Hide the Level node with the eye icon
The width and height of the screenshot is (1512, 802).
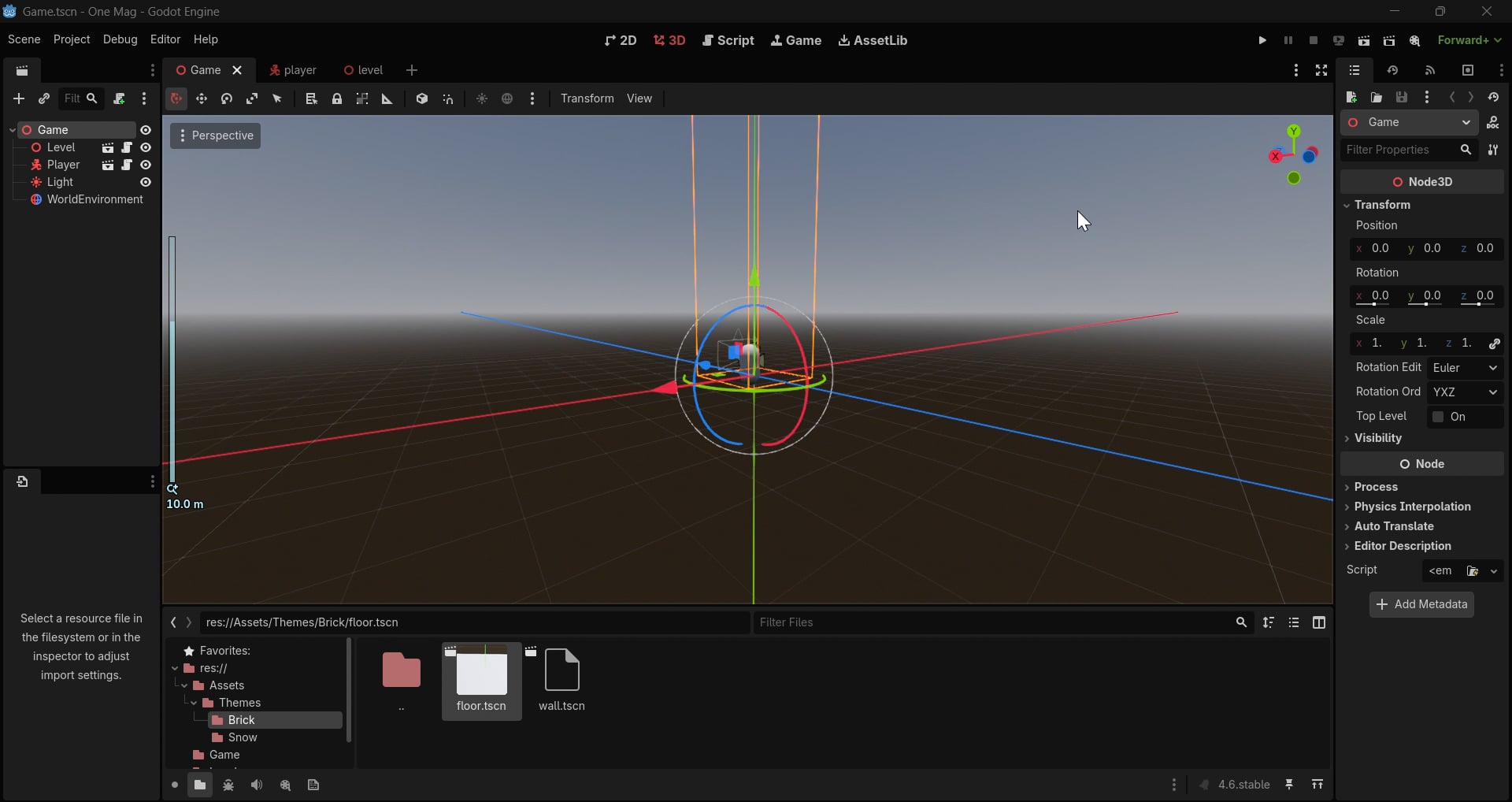pos(146,147)
